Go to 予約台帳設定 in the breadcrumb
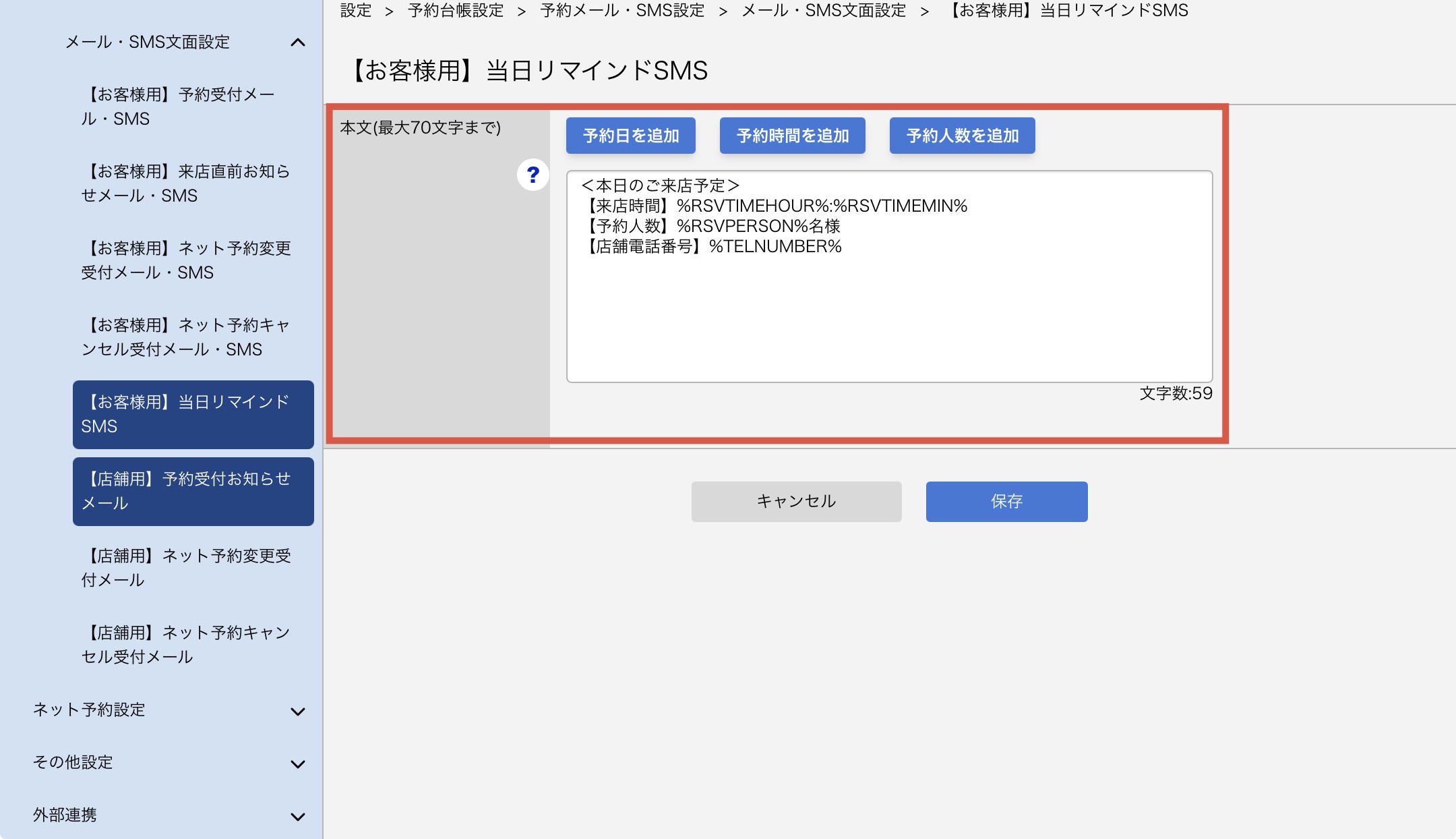The height and width of the screenshot is (839, 1456). pyautogui.click(x=456, y=10)
